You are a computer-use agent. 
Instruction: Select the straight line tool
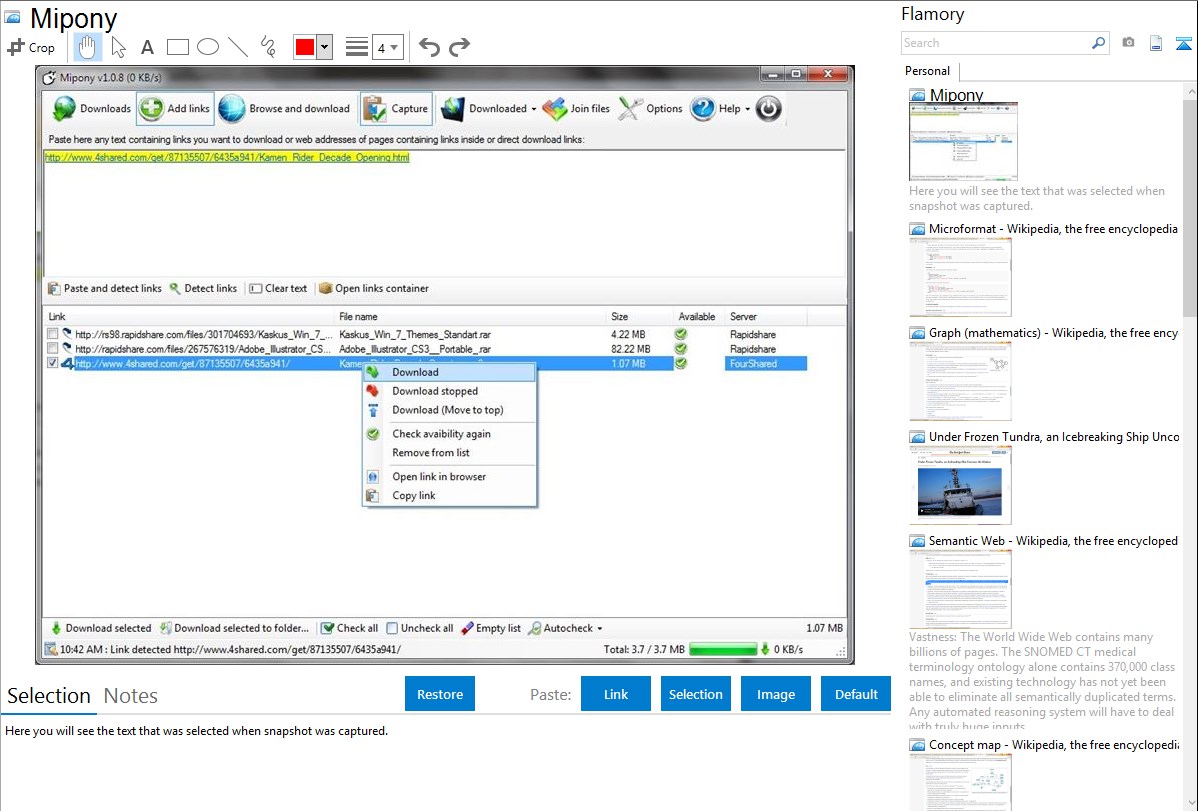coord(238,47)
